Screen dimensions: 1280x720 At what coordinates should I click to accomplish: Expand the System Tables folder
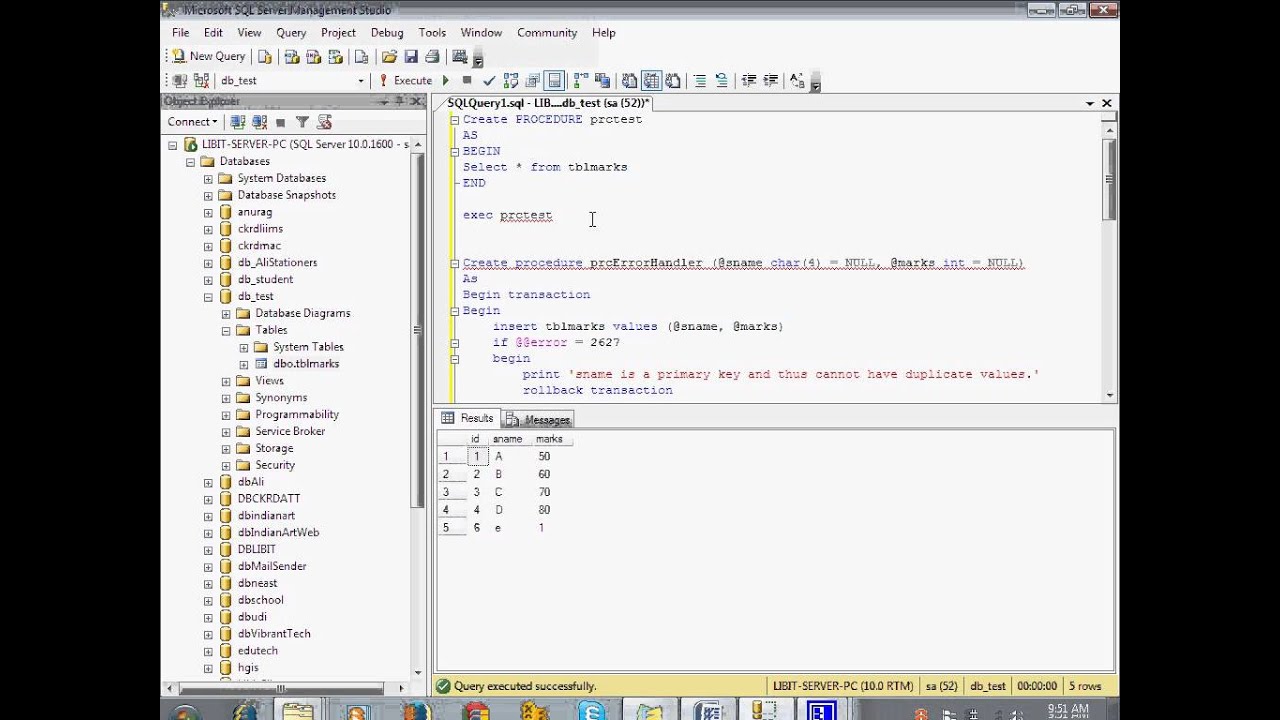pyautogui.click(x=244, y=347)
